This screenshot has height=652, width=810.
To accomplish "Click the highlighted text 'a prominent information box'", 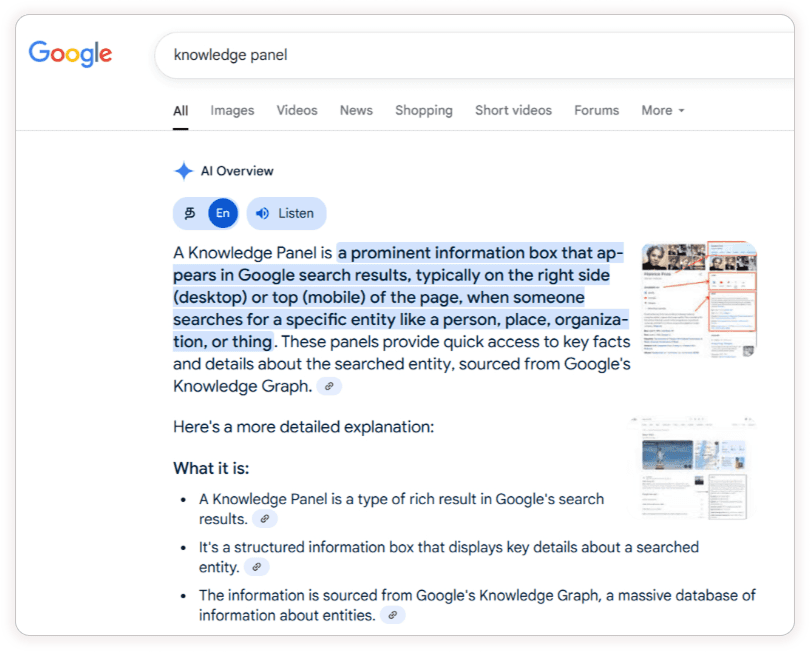I will tap(447, 253).
